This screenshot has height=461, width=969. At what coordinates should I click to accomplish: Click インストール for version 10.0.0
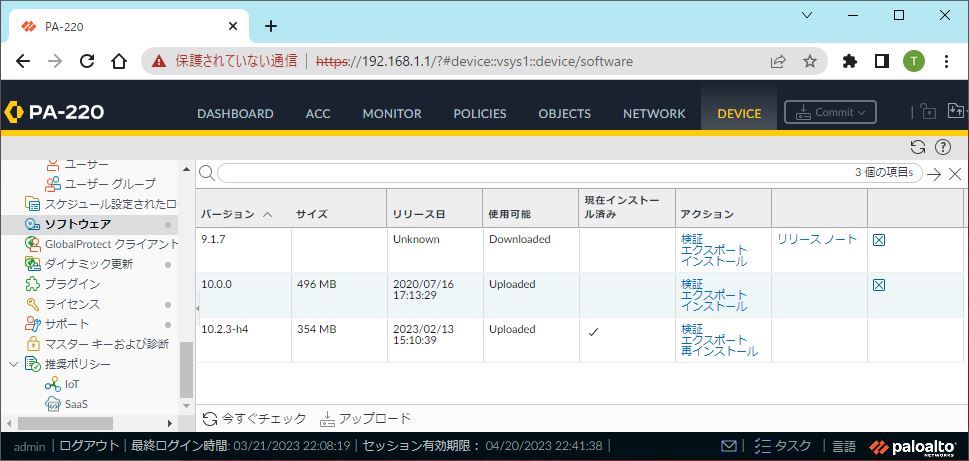click(714, 307)
